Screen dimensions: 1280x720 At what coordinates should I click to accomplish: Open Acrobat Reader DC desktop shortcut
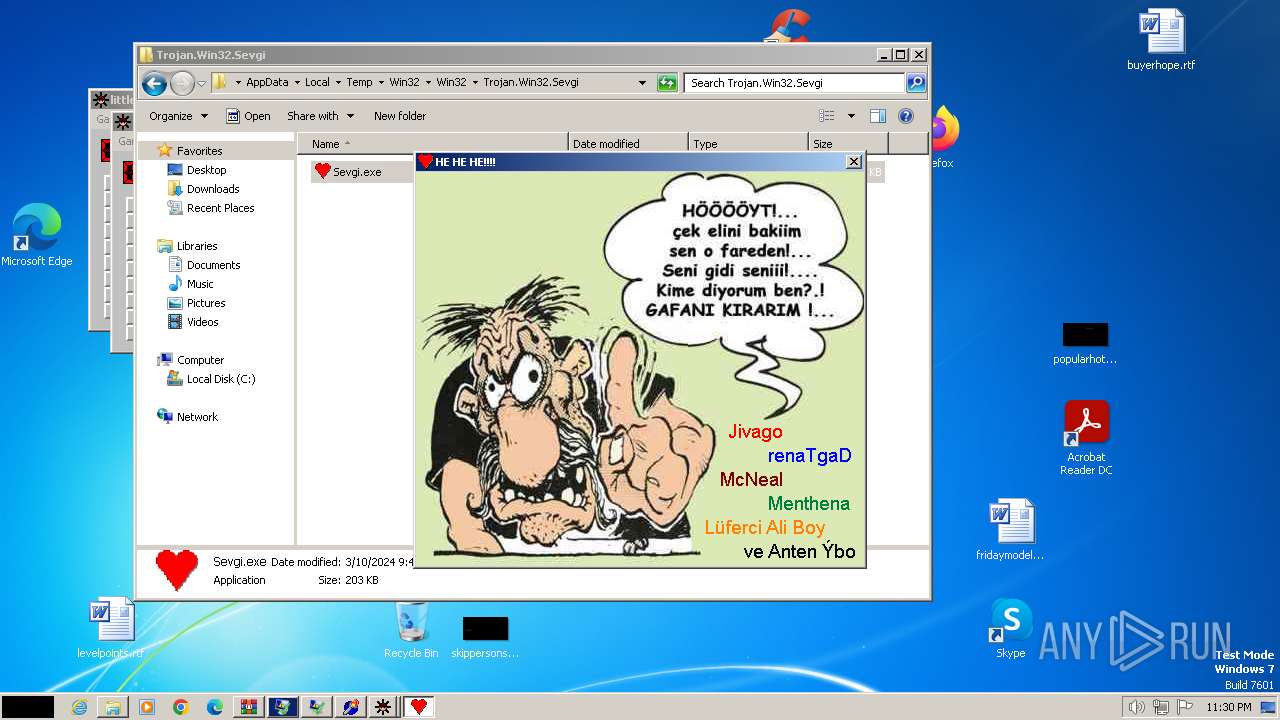(x=1086, y=437)
